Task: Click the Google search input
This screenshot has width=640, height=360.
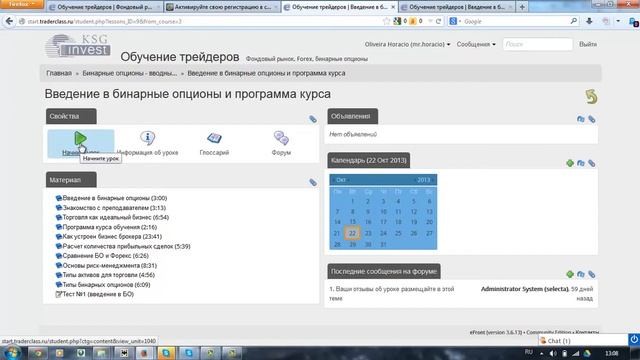Action: [x=516, y=21]
